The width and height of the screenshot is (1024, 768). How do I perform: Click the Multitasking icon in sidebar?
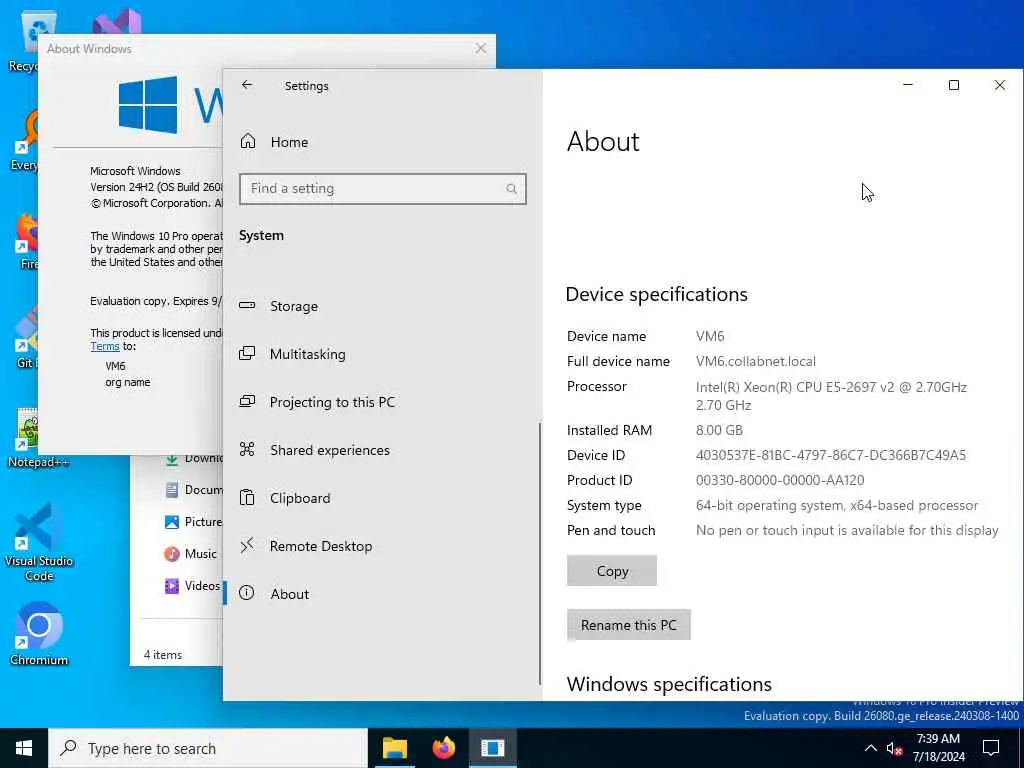[x=247, y=353]
